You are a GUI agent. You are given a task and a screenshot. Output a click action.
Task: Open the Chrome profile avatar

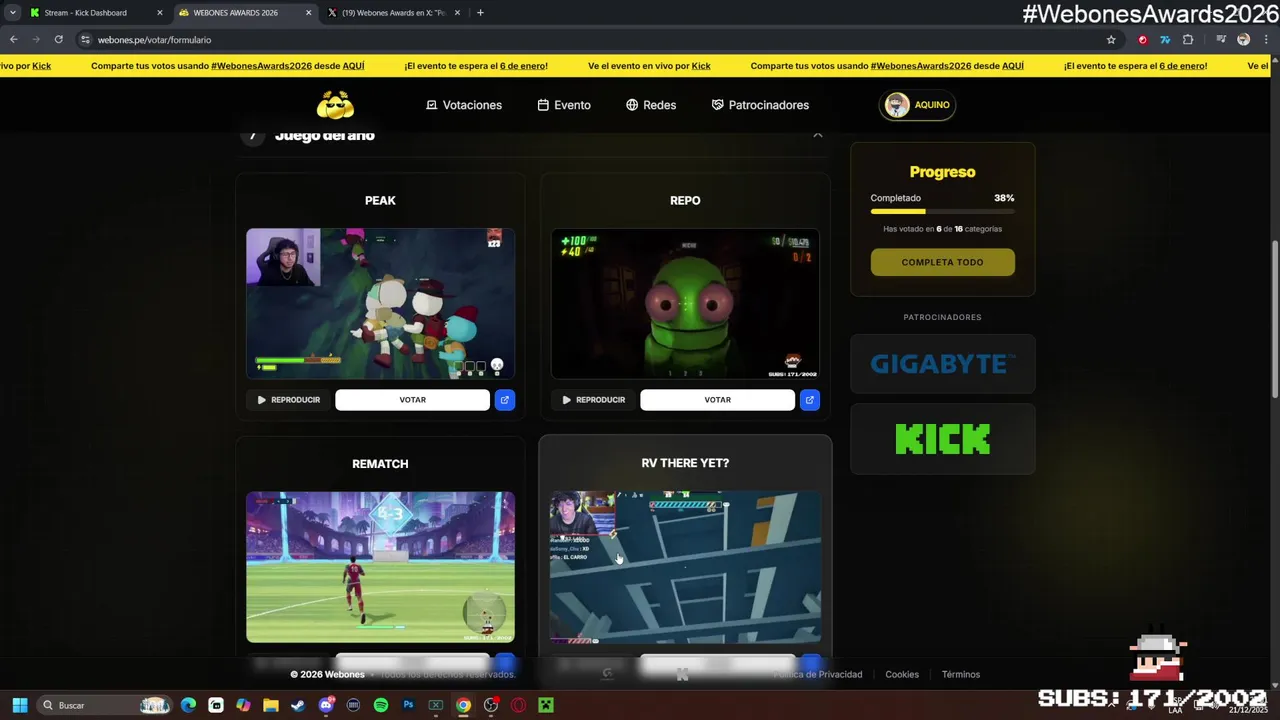1243,40
